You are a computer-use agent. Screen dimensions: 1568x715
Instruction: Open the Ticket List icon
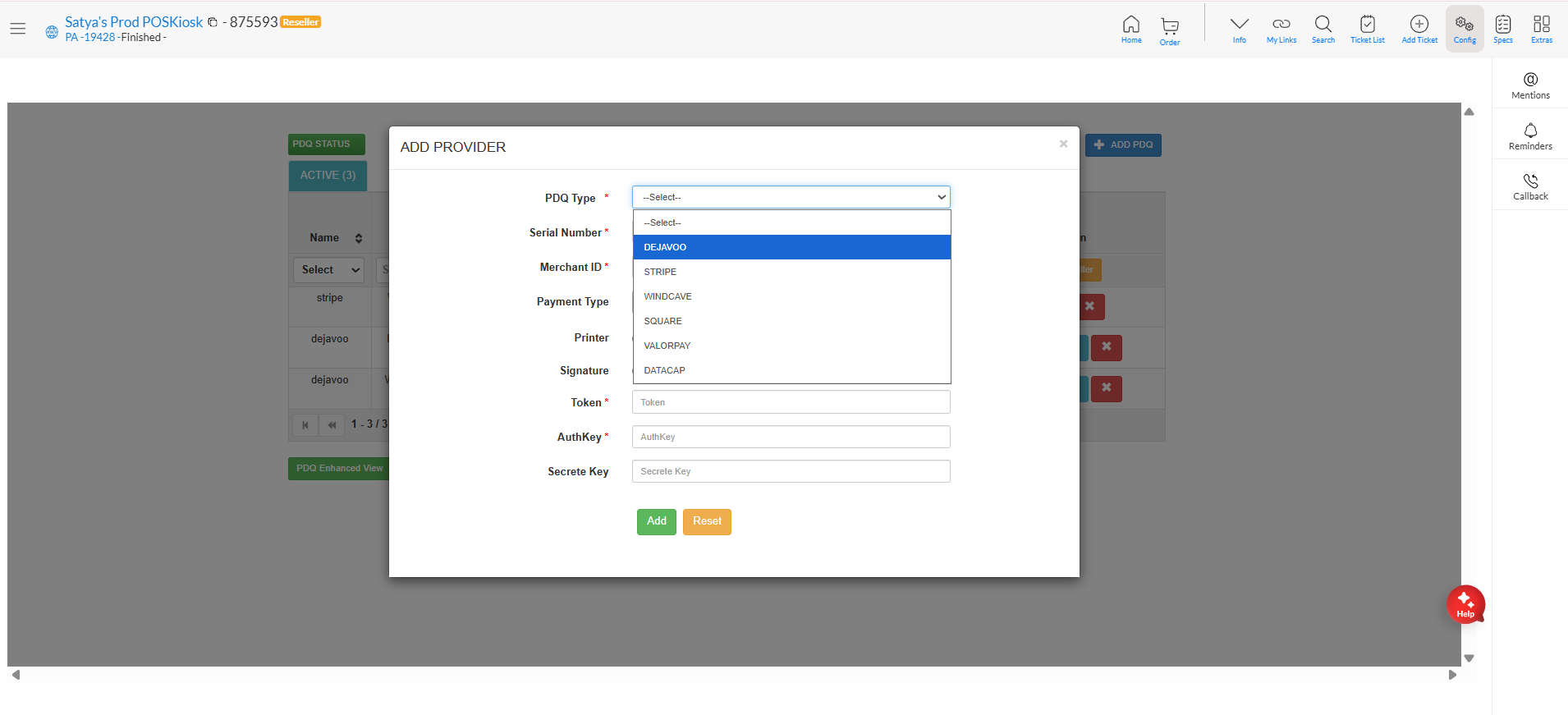click(x=1367, y=28)
